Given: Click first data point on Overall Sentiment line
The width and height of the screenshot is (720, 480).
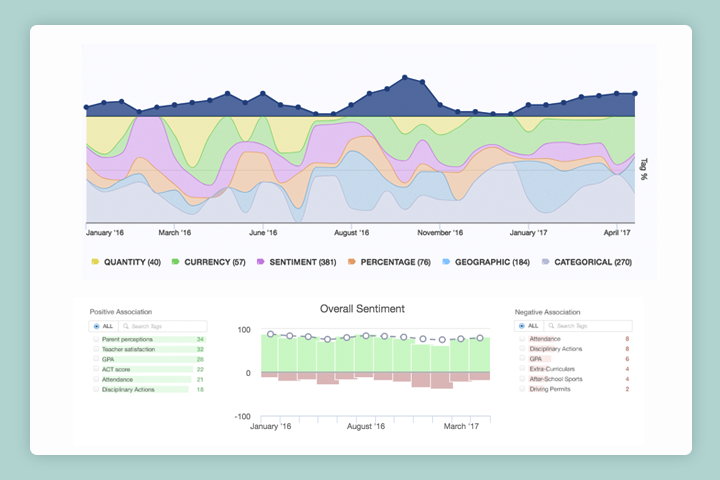Looking at the screenshot, I should 270,334.
